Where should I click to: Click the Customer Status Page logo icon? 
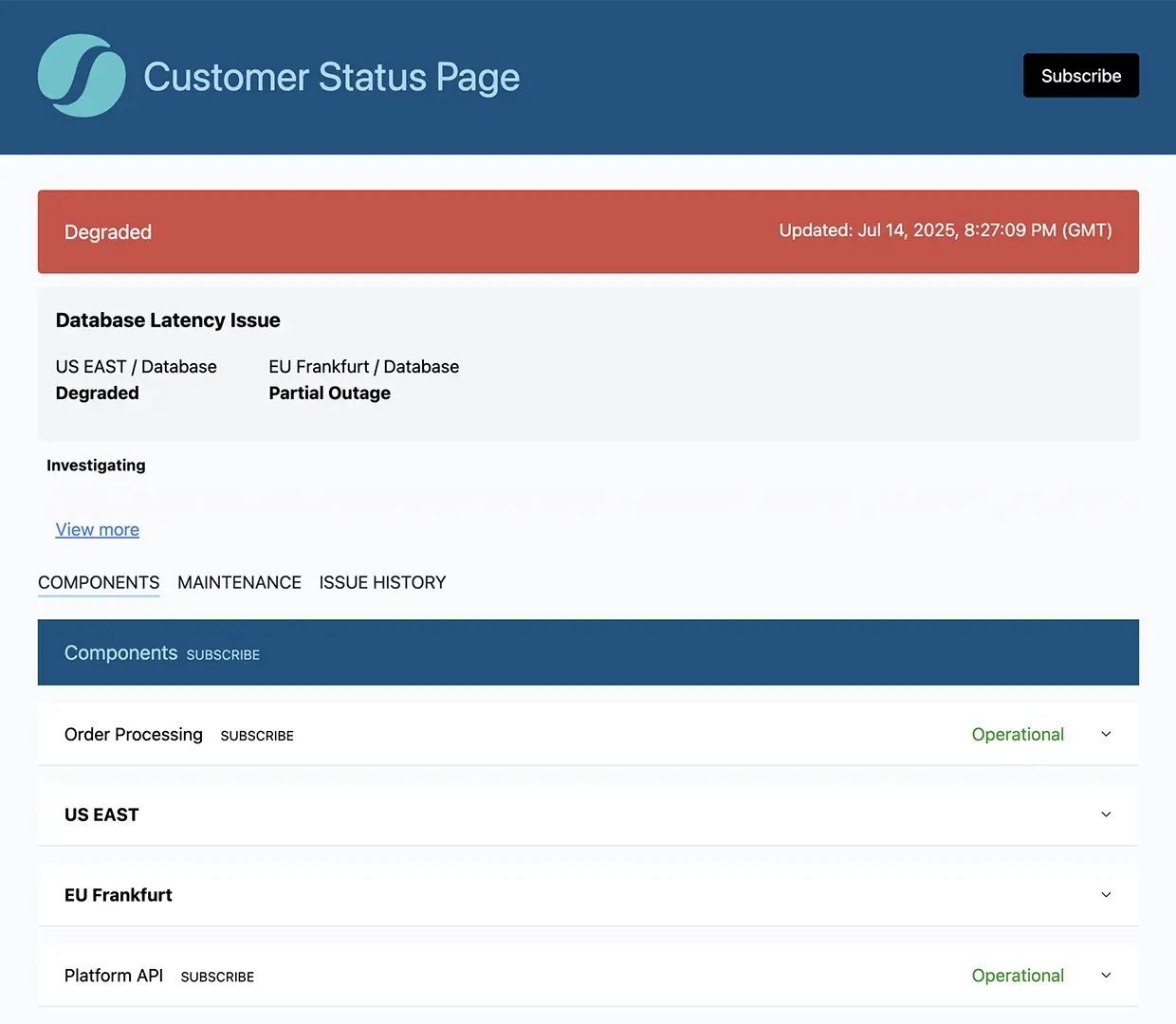(82, 76)
